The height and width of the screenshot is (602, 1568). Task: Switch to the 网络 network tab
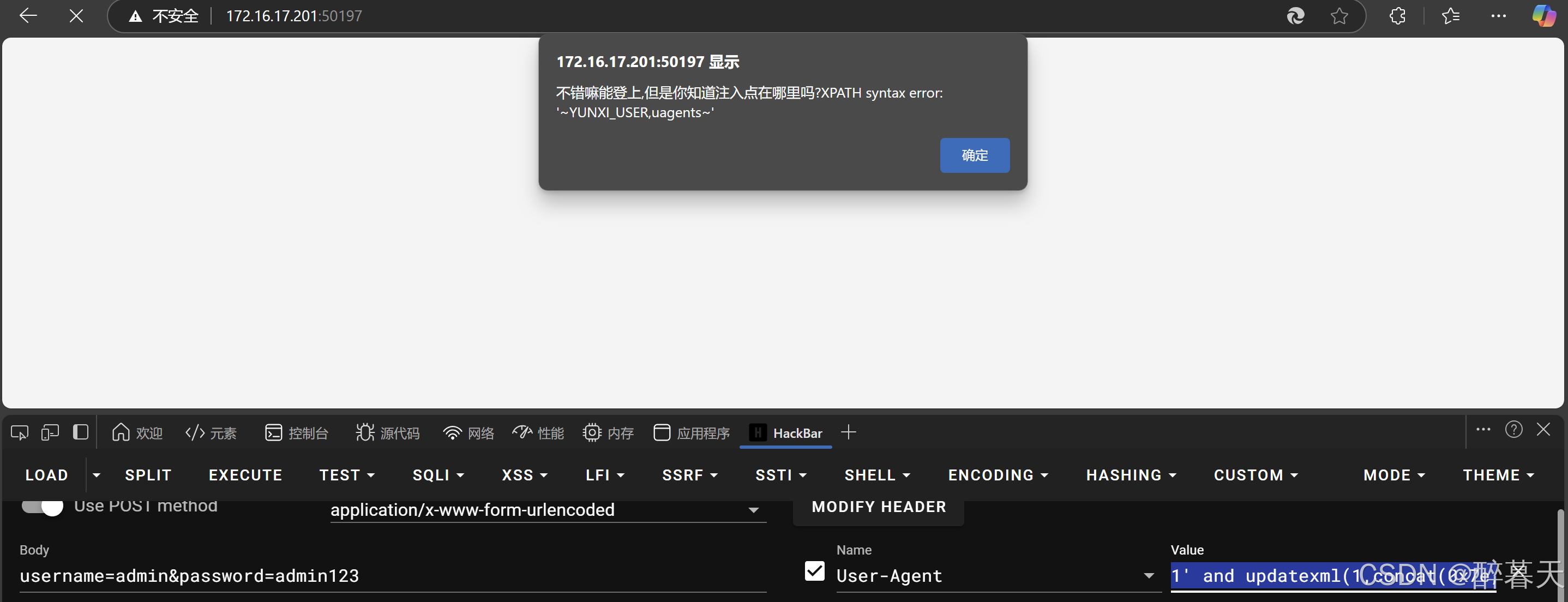point(468,433)
